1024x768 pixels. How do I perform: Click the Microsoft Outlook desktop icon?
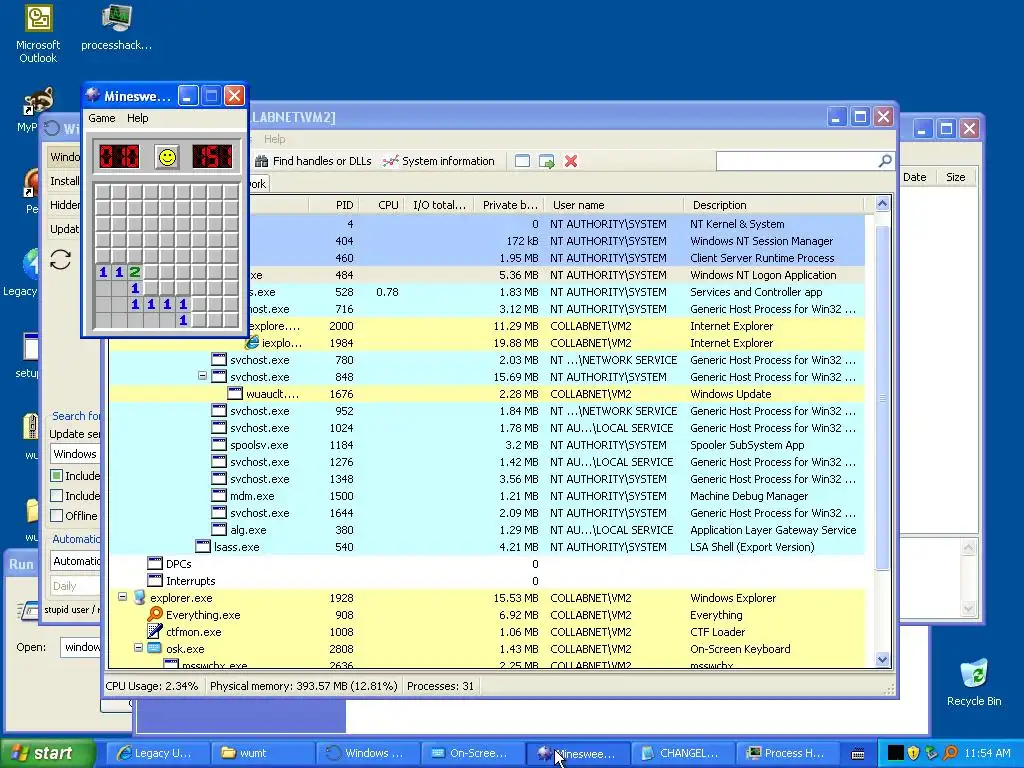pos(38,35)
